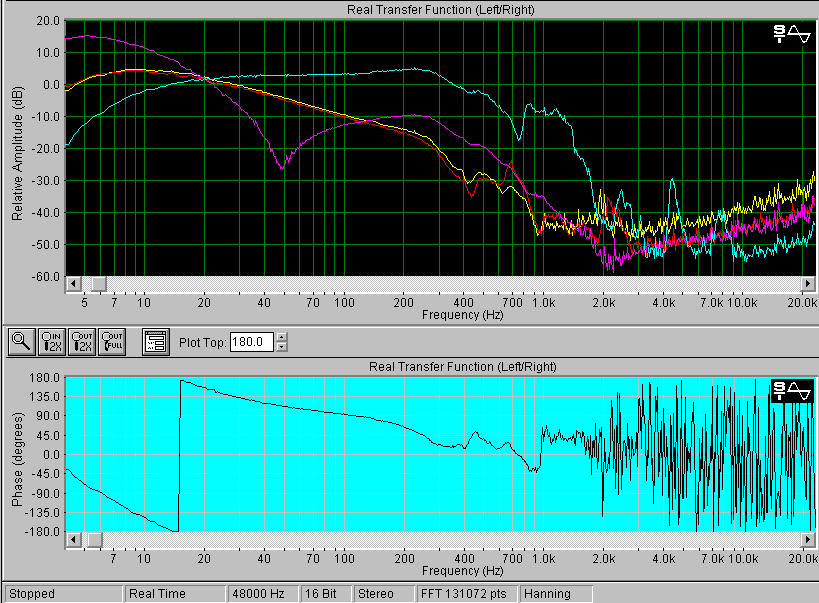Click the amplitude plot's right scroll arrow
819x603 pixels.
(808, 284)
